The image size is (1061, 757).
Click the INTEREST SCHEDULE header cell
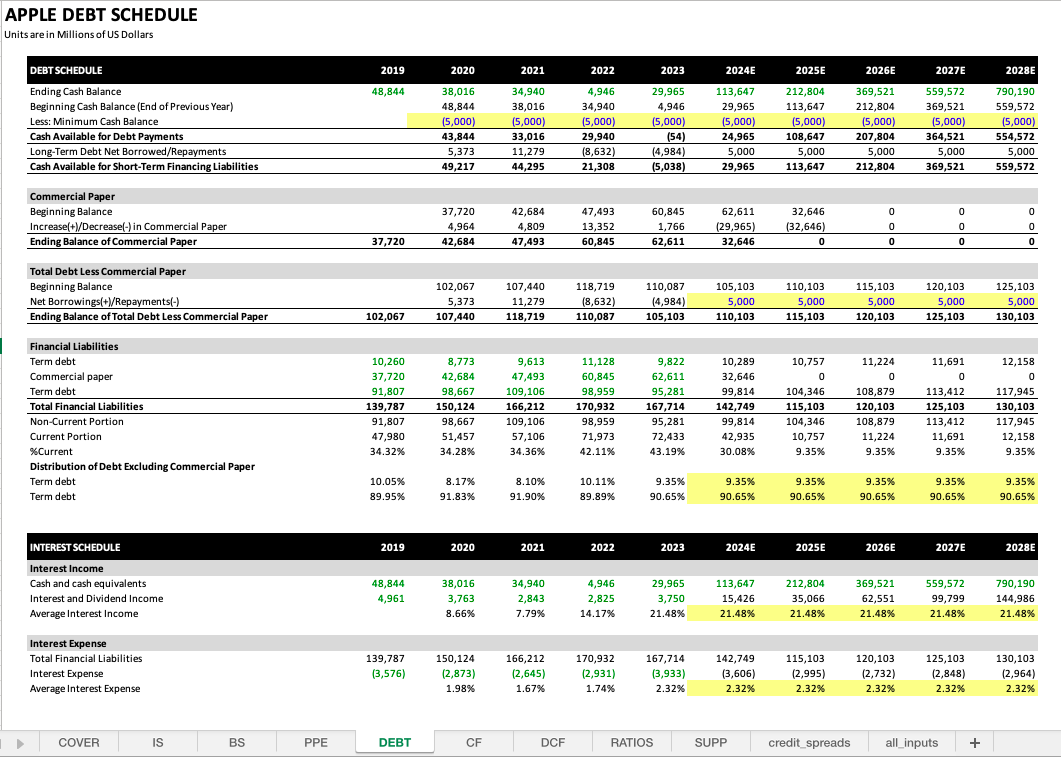coord(74,547)
